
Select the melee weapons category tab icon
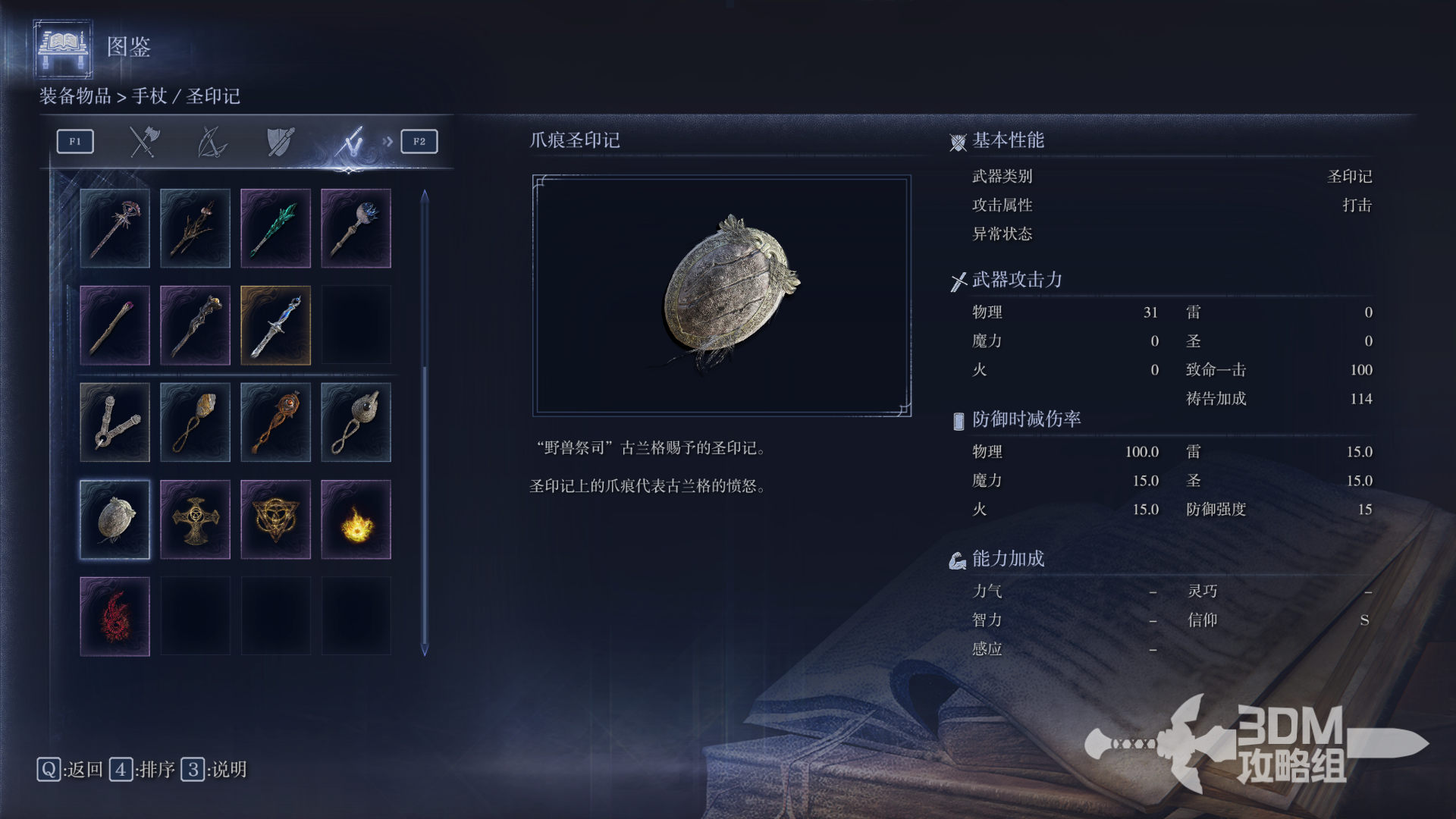click(x=143, y=142)
